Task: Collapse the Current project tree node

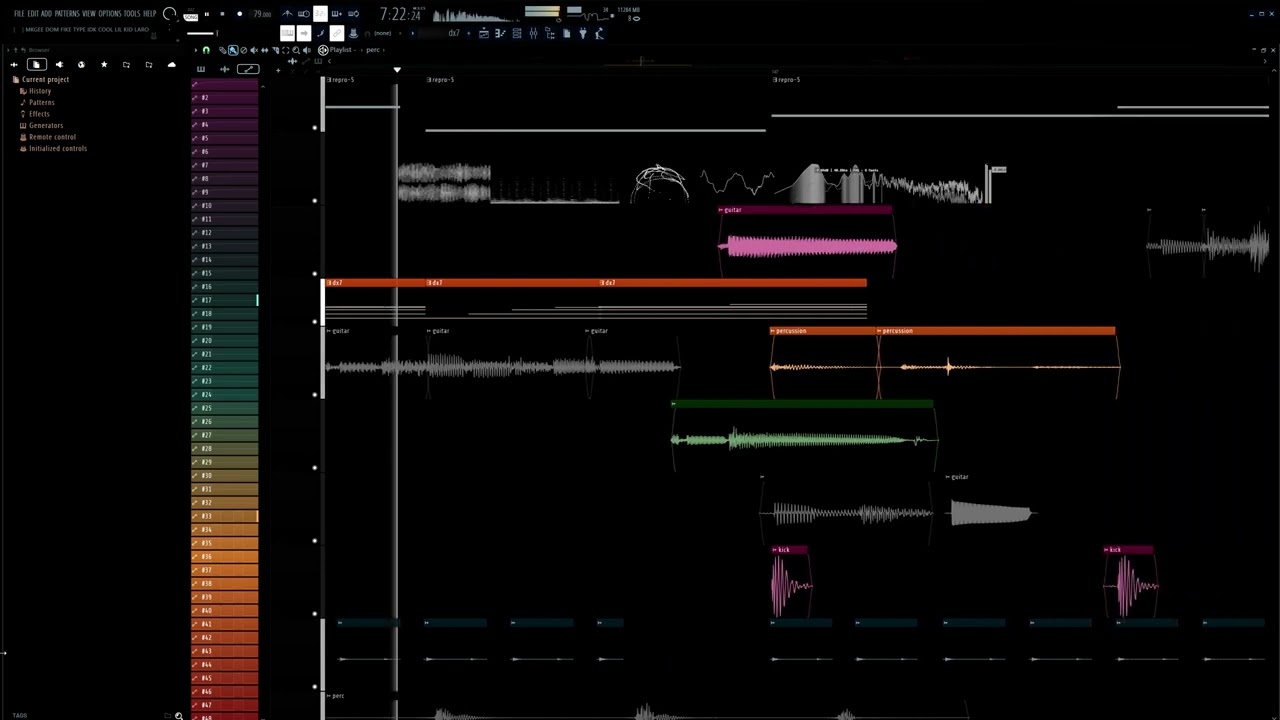Action: click(40, 79)
